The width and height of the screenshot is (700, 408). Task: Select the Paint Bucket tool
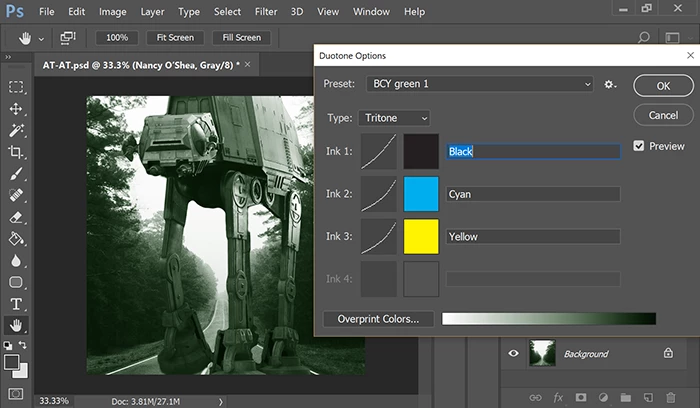(16, 239)
